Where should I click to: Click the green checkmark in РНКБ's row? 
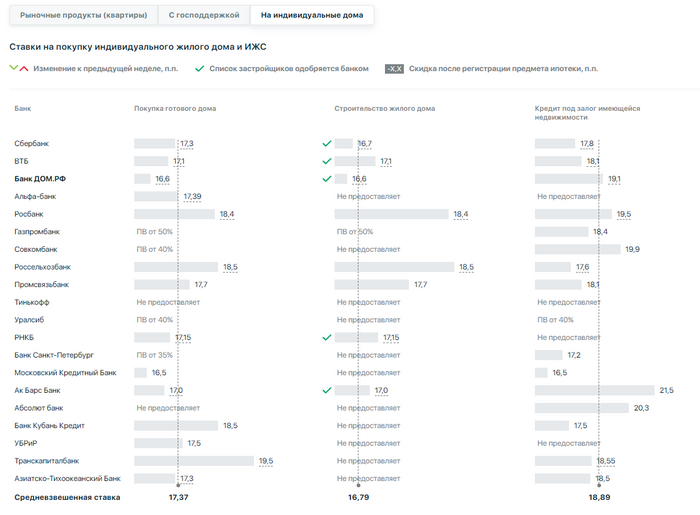click(x=326, y=338)
